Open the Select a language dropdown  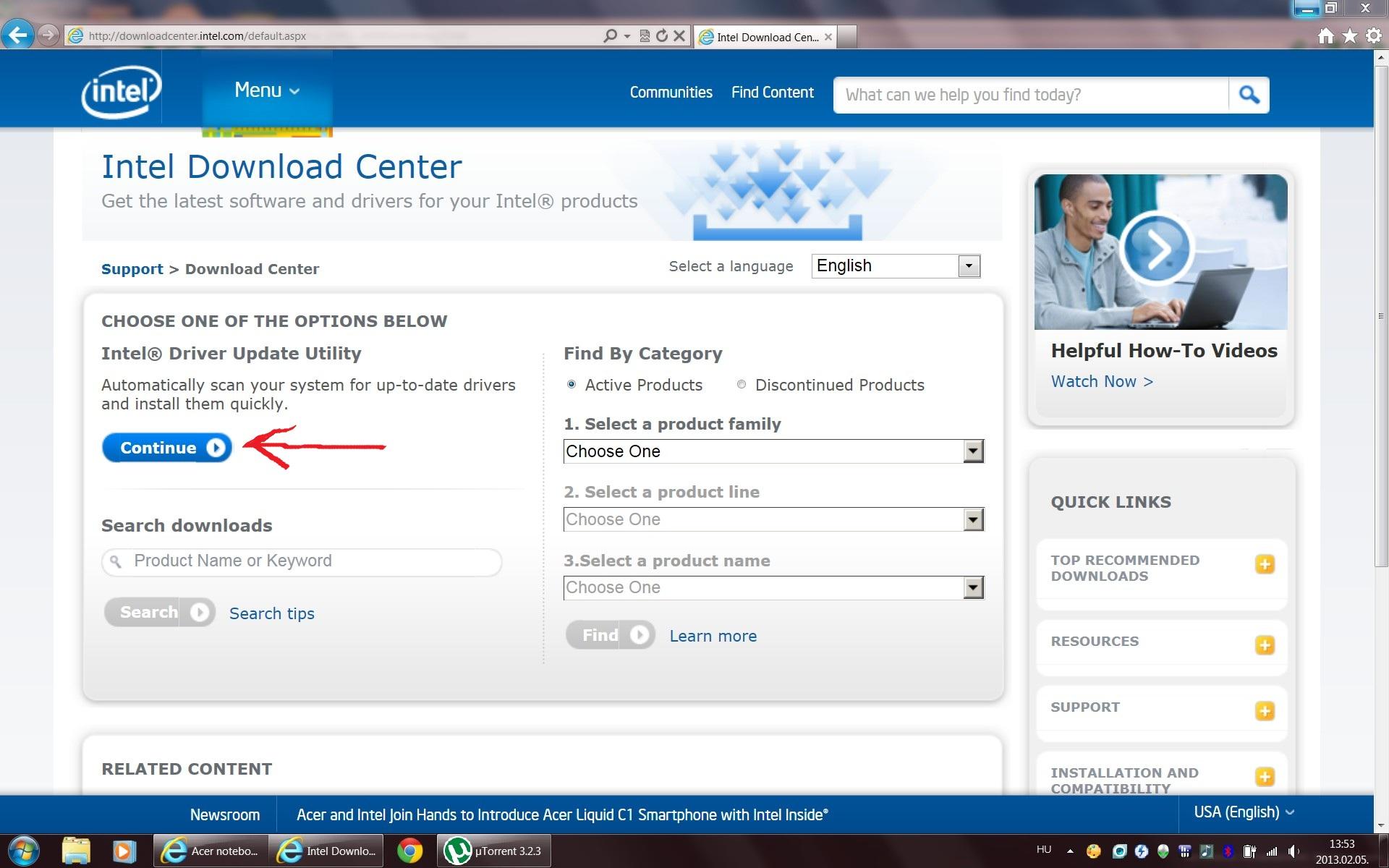[896, 266]
